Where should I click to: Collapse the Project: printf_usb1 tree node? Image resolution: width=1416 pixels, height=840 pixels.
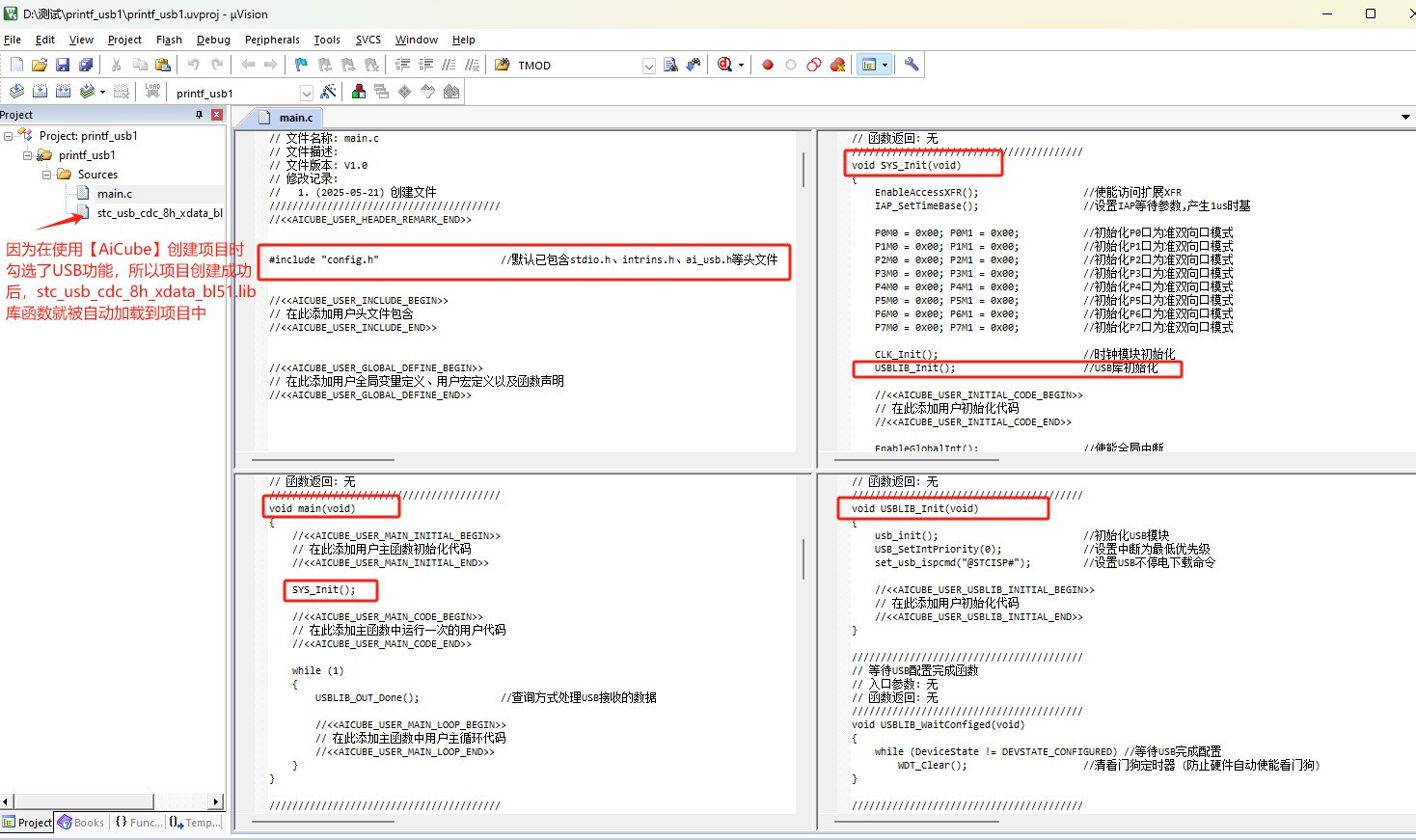8,136
